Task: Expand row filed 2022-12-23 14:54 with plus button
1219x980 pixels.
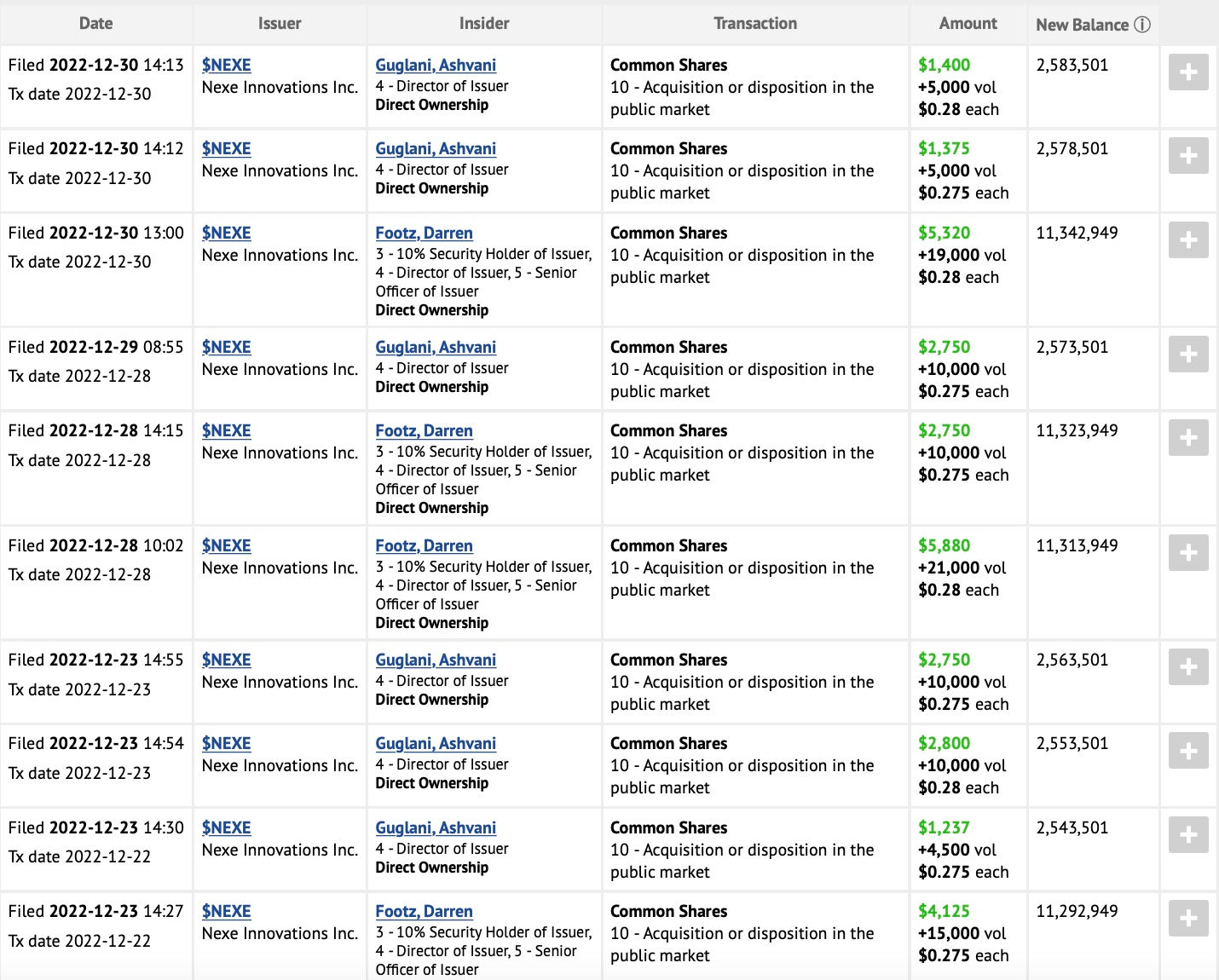Action: tap(1188, 751)
